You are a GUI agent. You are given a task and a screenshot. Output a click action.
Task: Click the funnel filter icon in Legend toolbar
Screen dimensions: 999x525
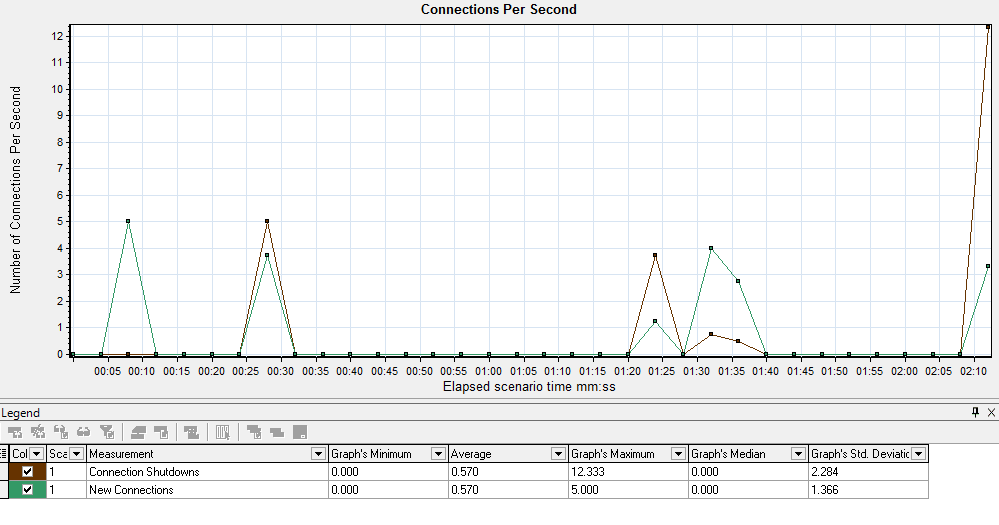pyautogui.click(x=107, y=432)
